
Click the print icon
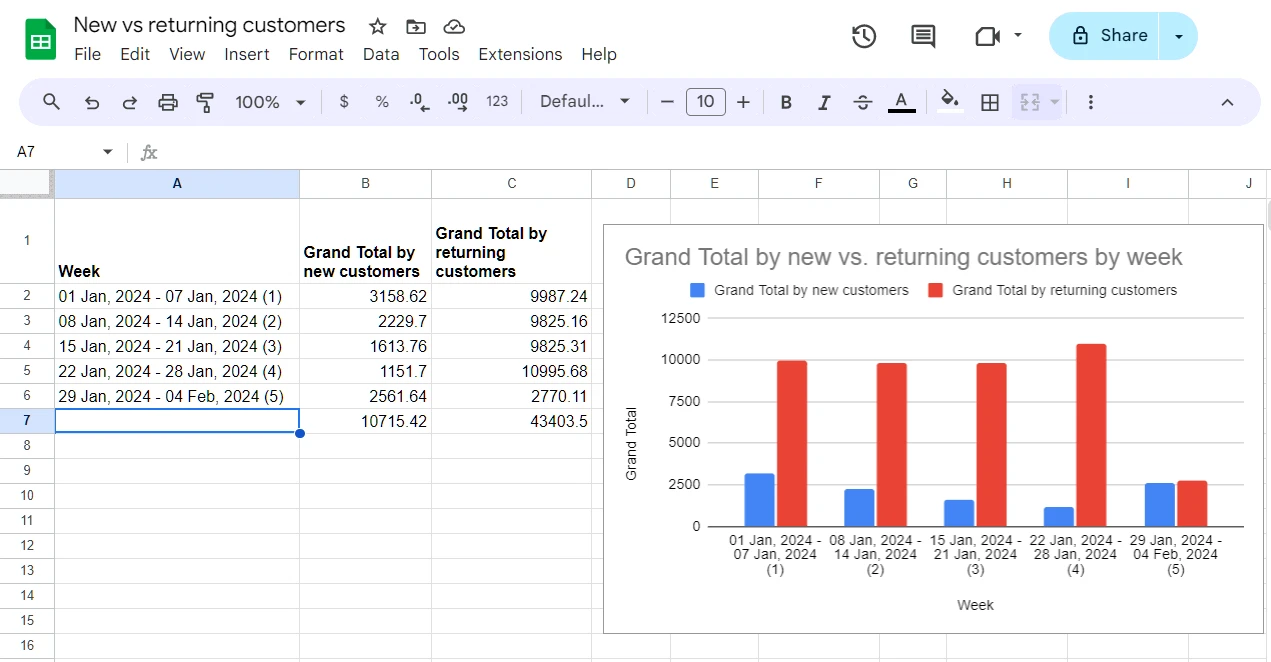[168, 102]
